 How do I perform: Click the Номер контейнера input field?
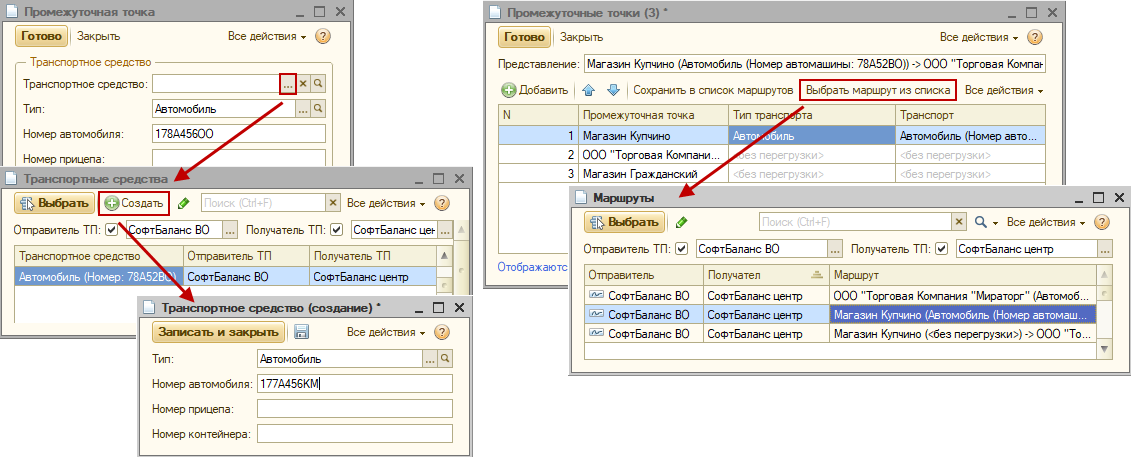coord(354,434)
